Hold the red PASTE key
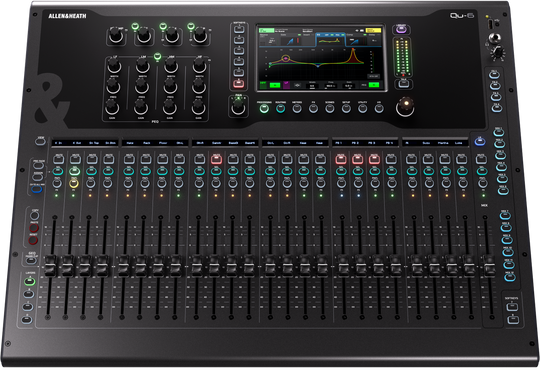 pyautogui.click(x=34, y=228)
